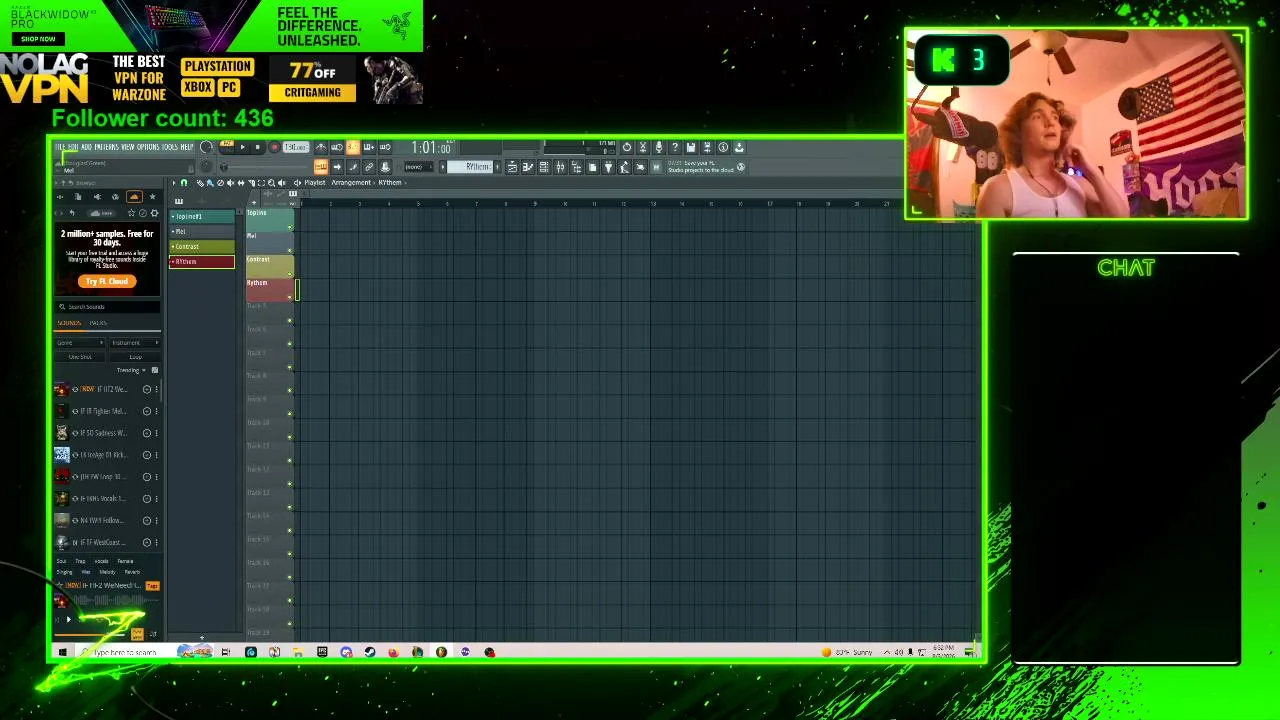Click the Vocals tag chip
The width and height of the screenshot is (1280, 720).
(101, 561)
